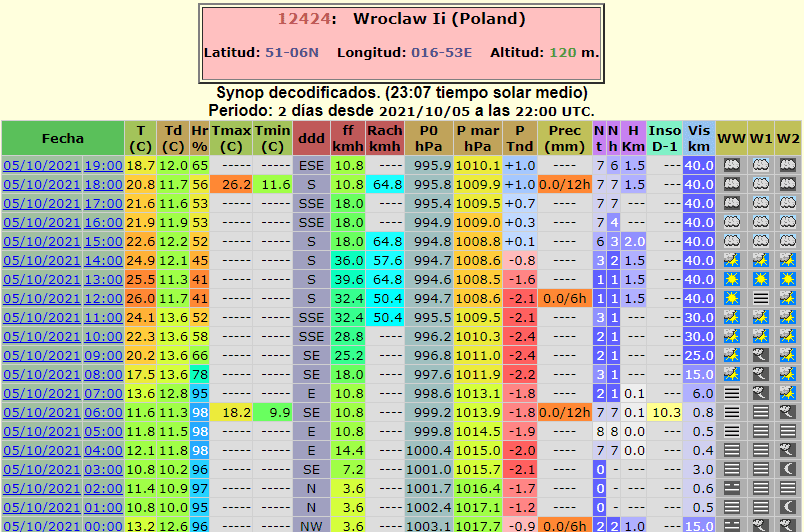Screen dimensions: 804x532
Task: Open the 19:00 time link
Action: (104, 166)
